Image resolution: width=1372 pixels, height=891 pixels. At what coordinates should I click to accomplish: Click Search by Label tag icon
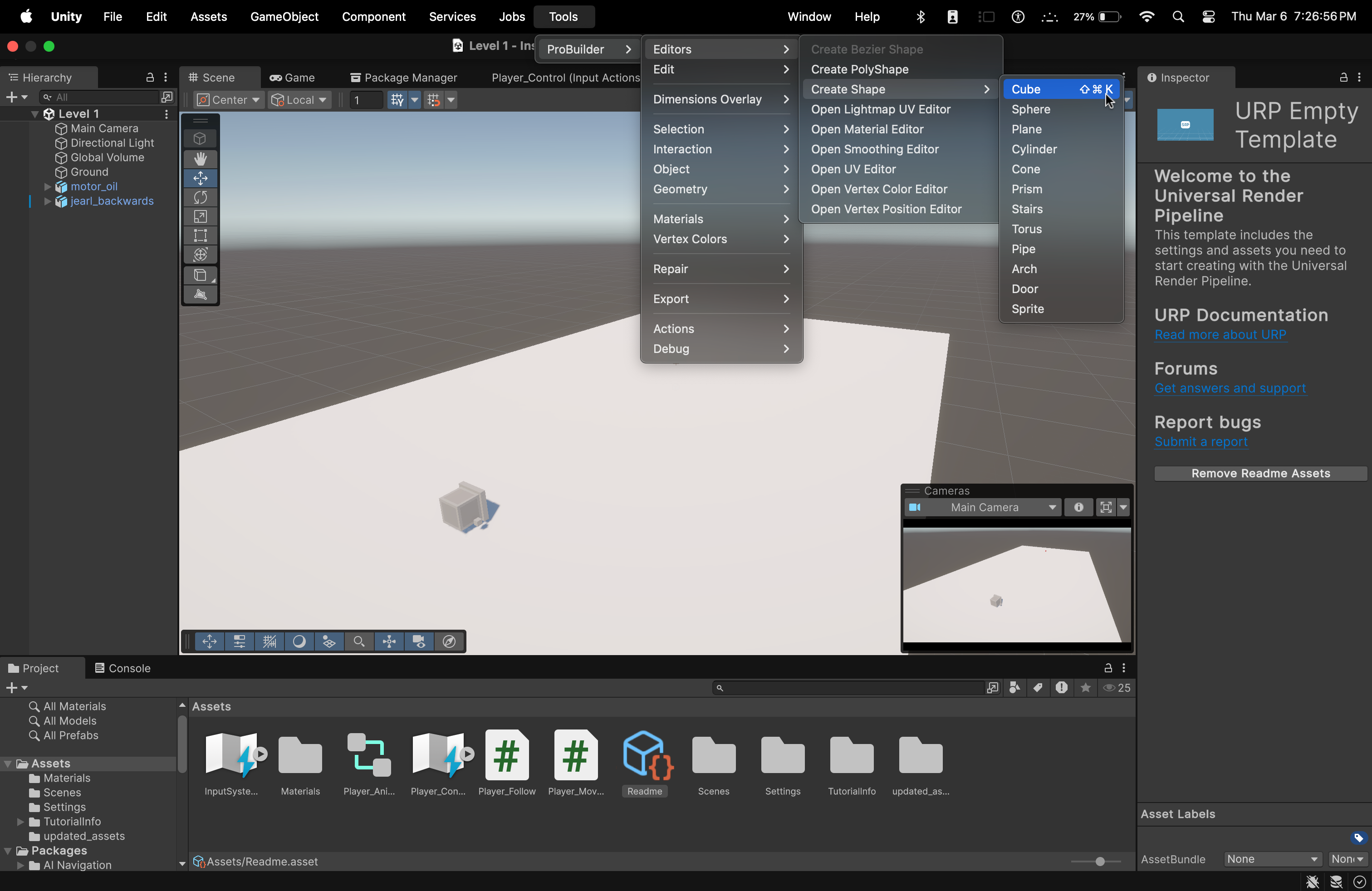click(1038, 688)
